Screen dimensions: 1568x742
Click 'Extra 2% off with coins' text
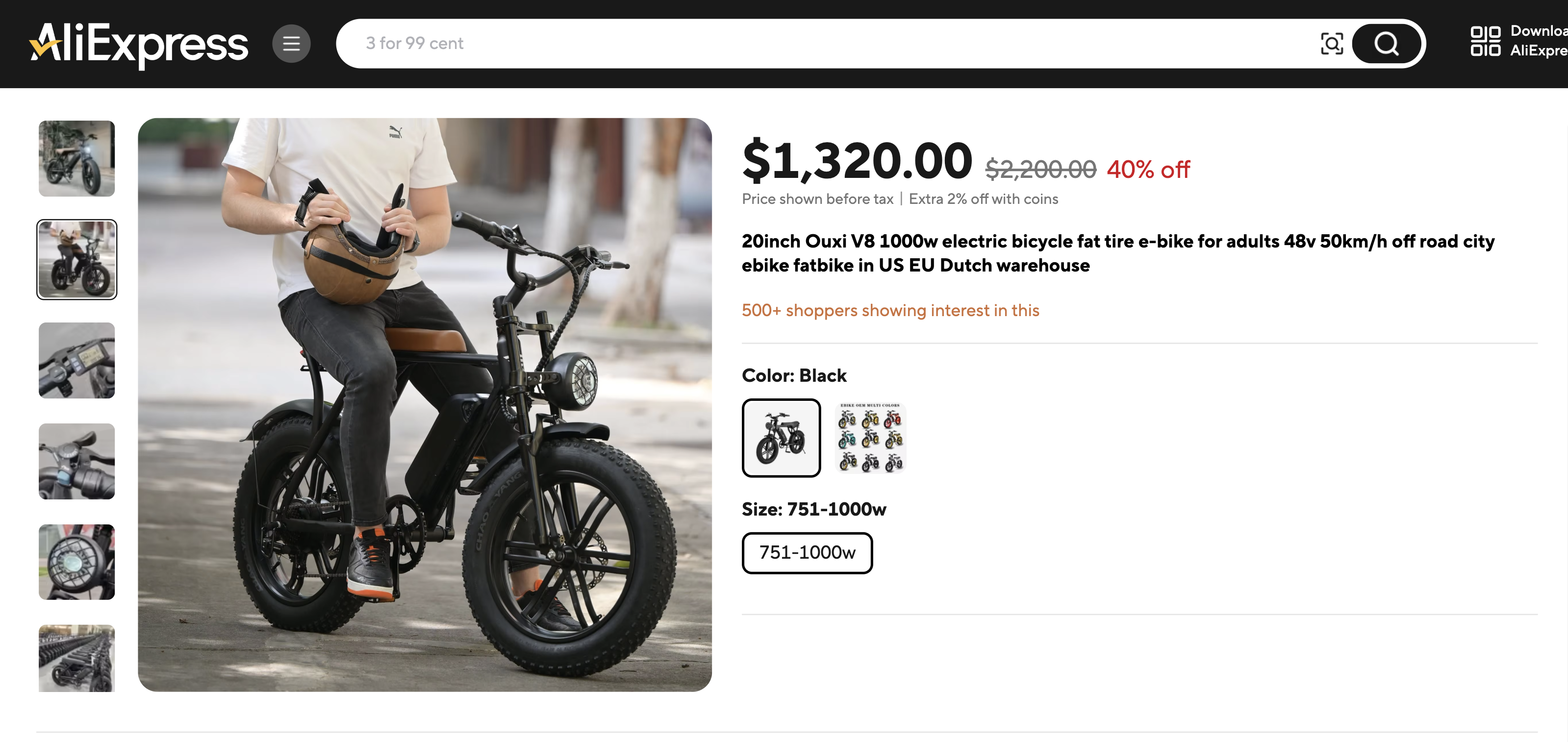click(x=983, y=199)
